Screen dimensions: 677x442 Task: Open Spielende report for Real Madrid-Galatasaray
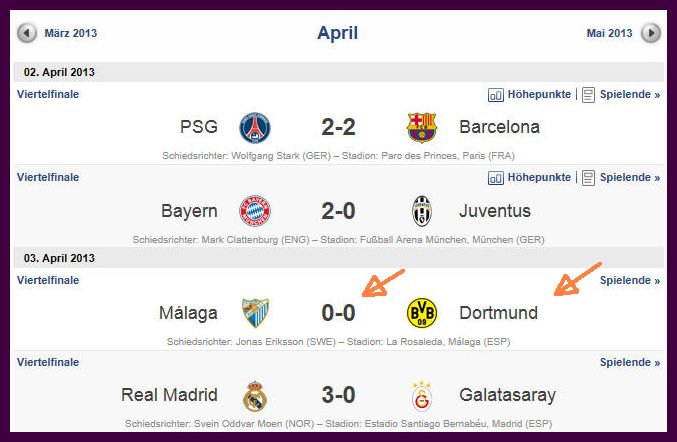[630, 363]
